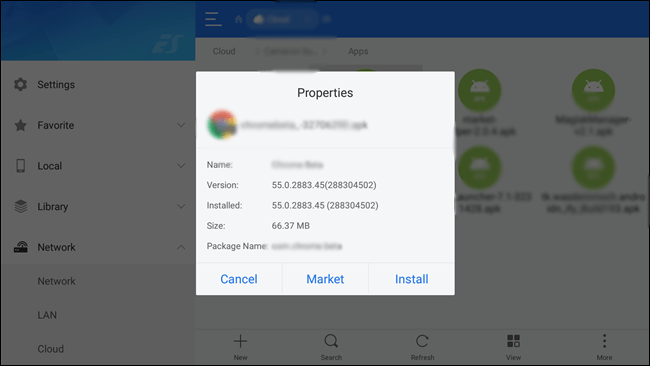This screenshot has width=650, height=366.
Task: Install the Chrome Beta apk
Action: click(x=411, y=279)
